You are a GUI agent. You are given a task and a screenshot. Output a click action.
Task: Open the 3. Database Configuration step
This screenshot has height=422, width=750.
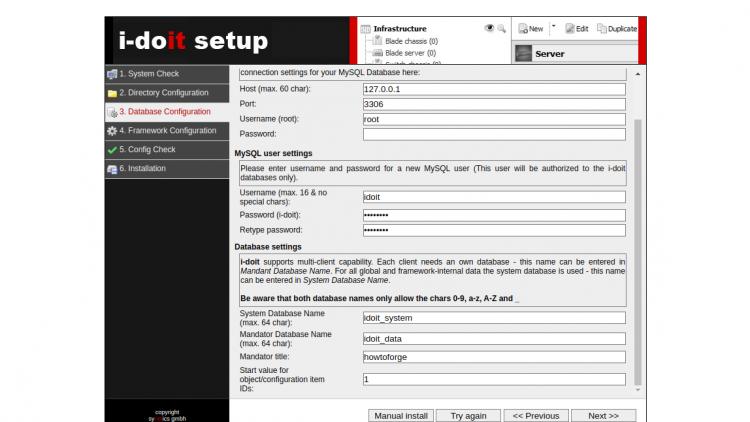click(x=164, y=112)
